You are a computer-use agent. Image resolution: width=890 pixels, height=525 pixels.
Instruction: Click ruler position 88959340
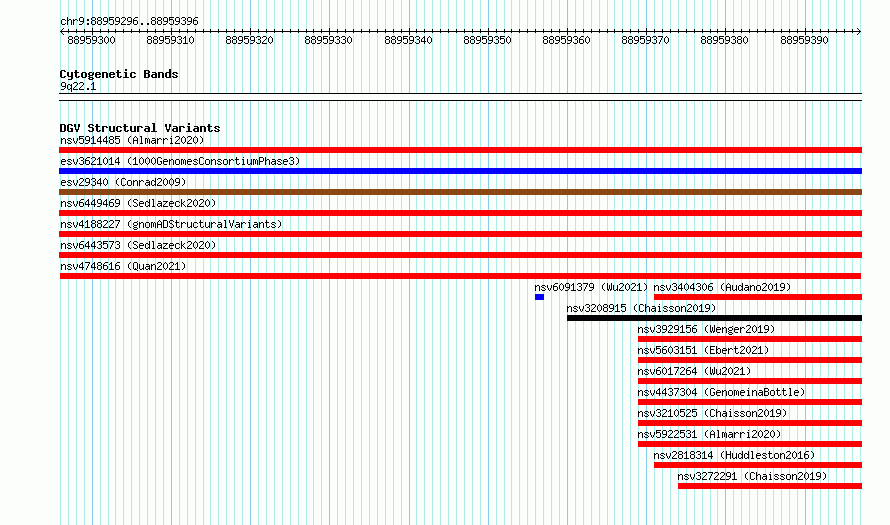click(408, 40)
